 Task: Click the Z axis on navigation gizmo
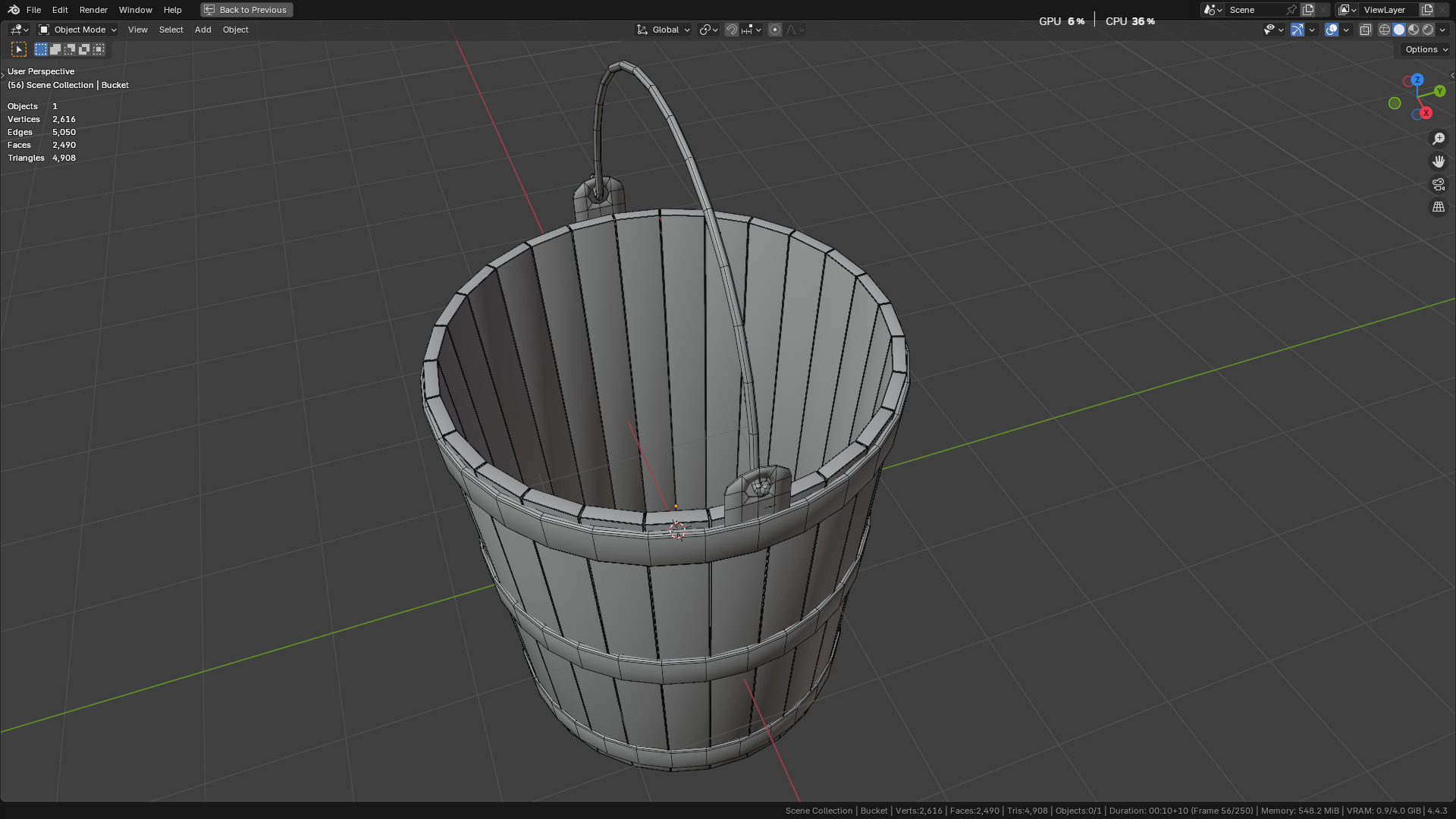coord(1417,80)
